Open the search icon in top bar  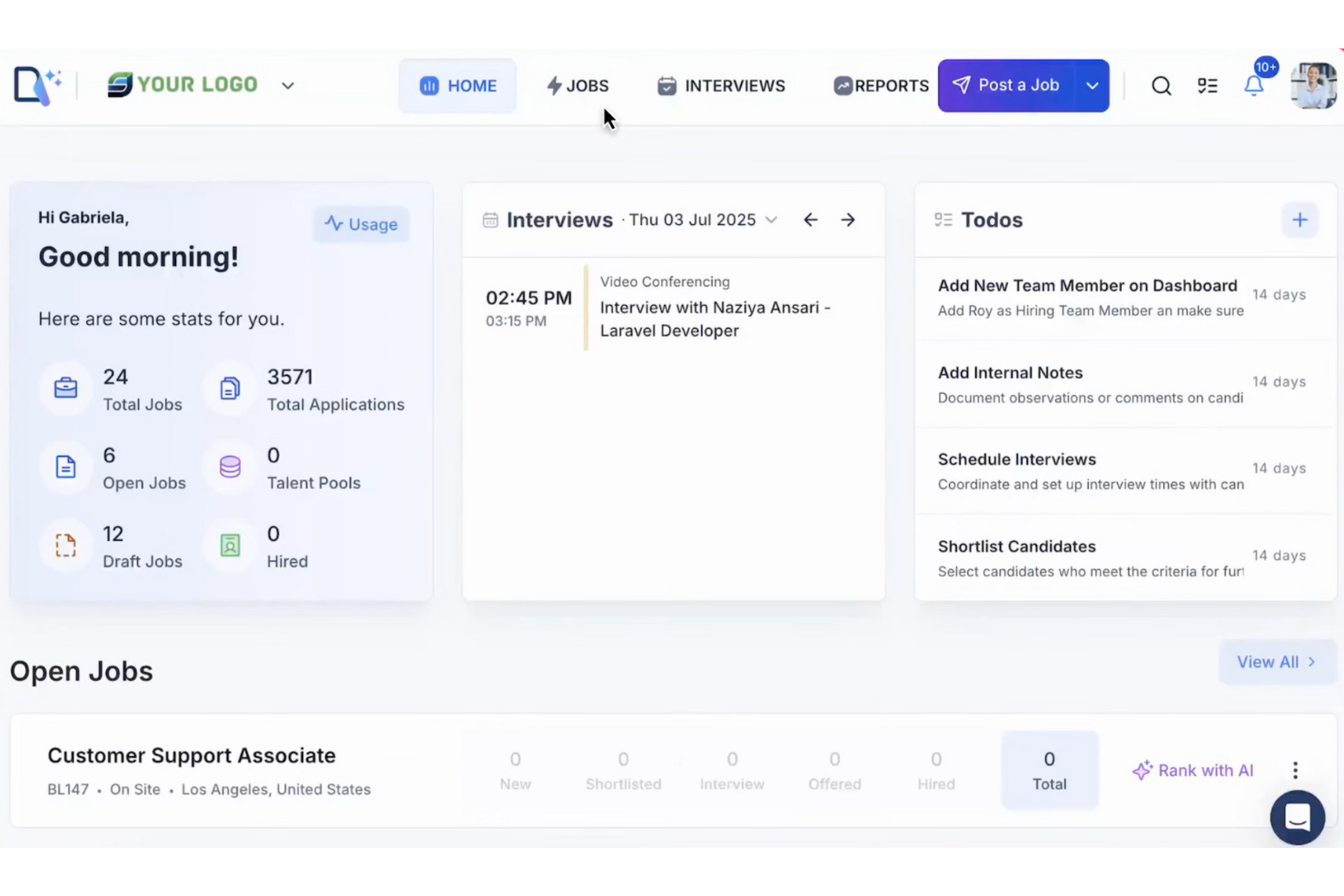pyautogui.click(x=1161, y=85)
